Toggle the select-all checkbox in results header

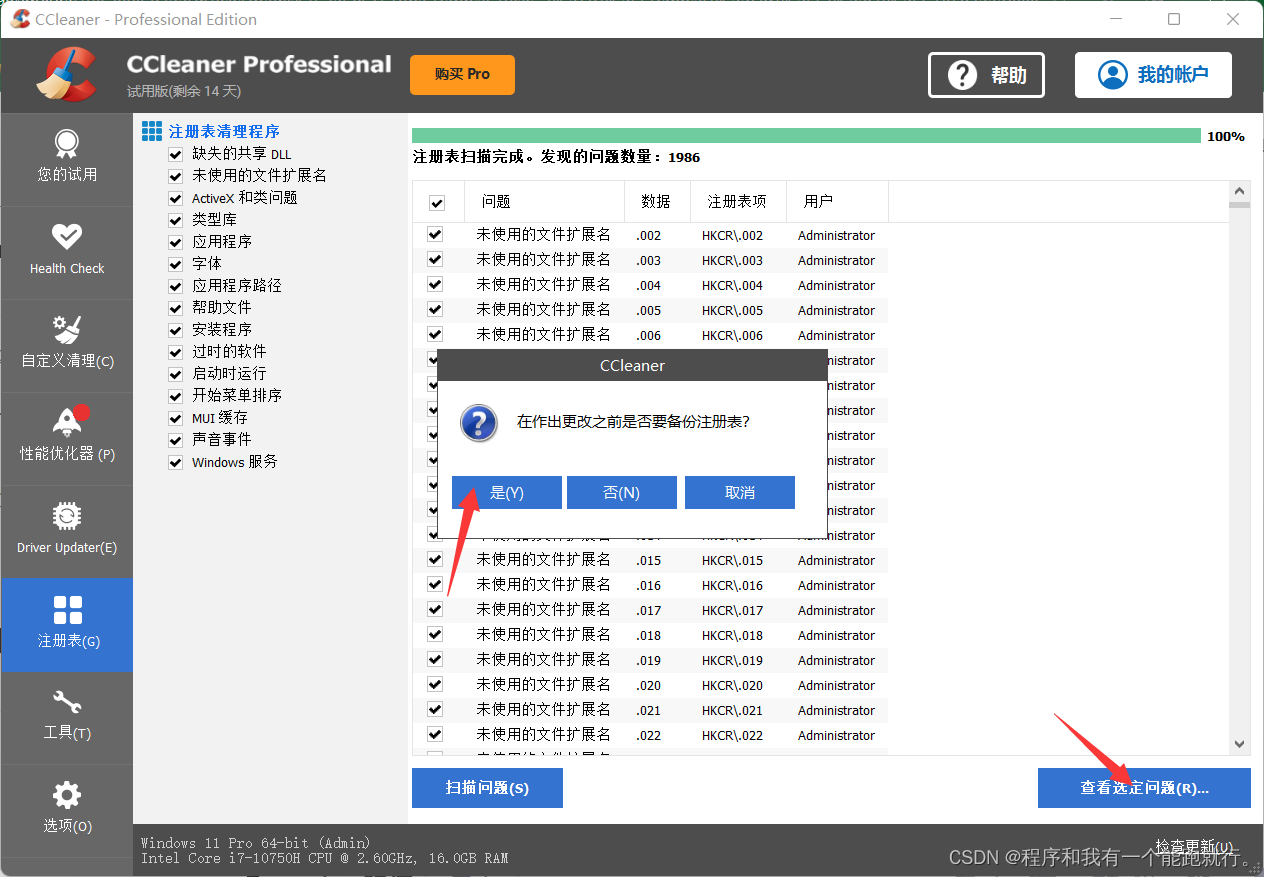pyautogui.click(x=437, y=201)
